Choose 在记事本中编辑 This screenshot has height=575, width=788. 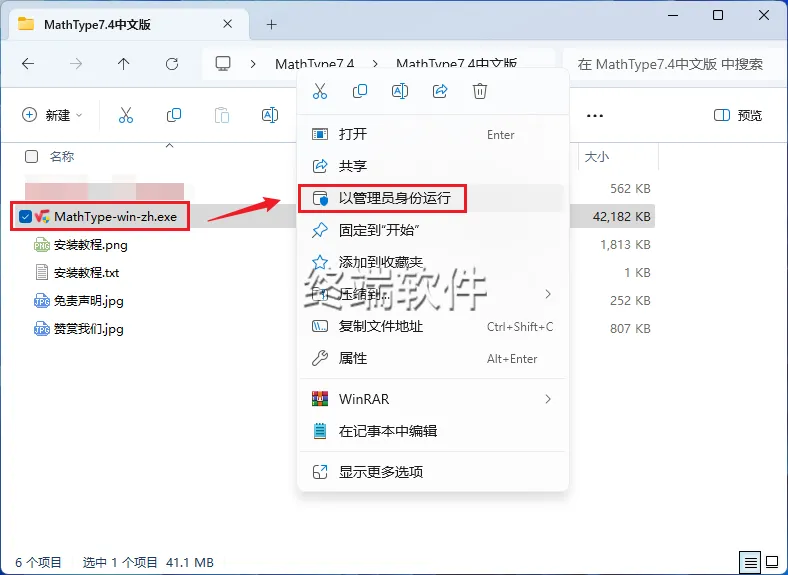pyautogui.click(x=433, y=431)
